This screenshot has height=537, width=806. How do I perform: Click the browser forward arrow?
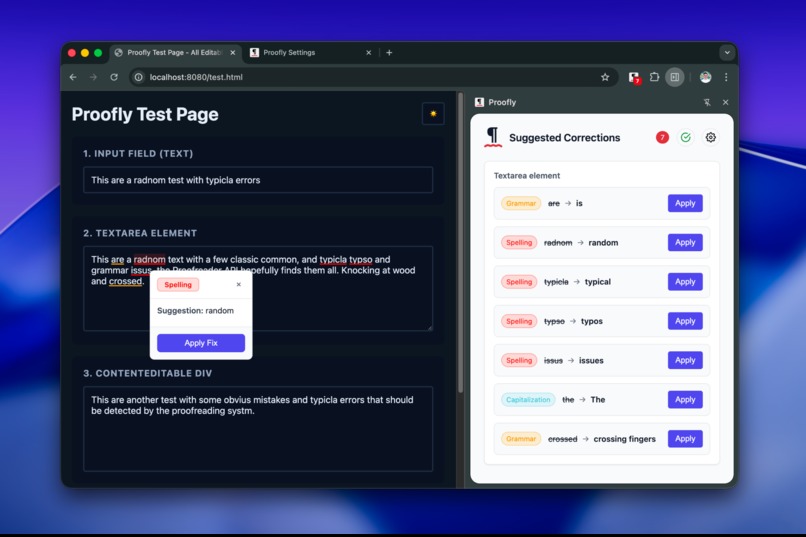click(93, 77)
